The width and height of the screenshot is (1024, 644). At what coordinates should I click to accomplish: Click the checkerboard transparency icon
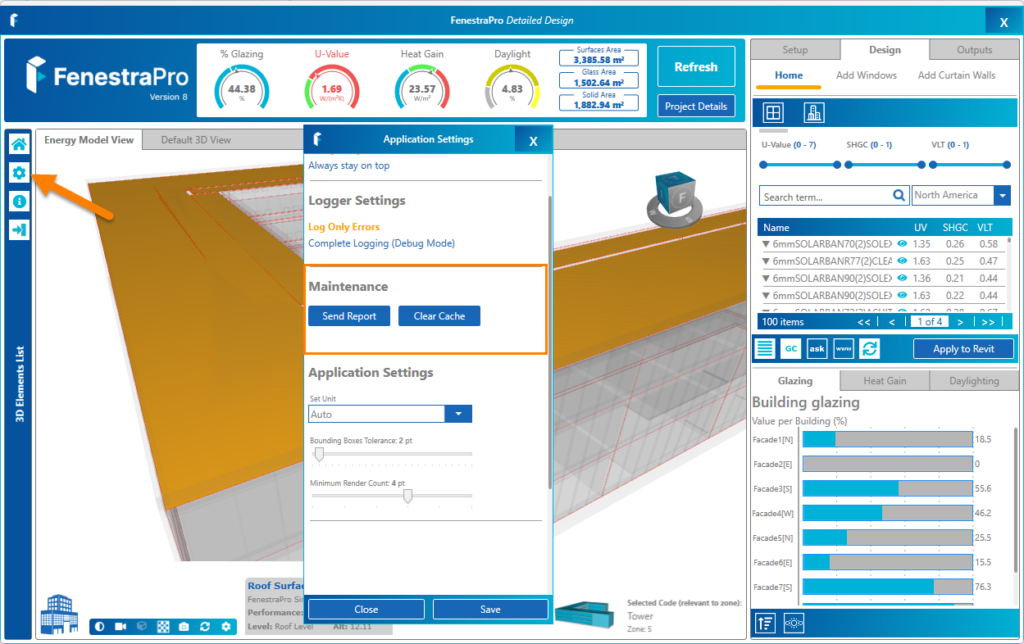pyautogui.click(x=163, y=626)
